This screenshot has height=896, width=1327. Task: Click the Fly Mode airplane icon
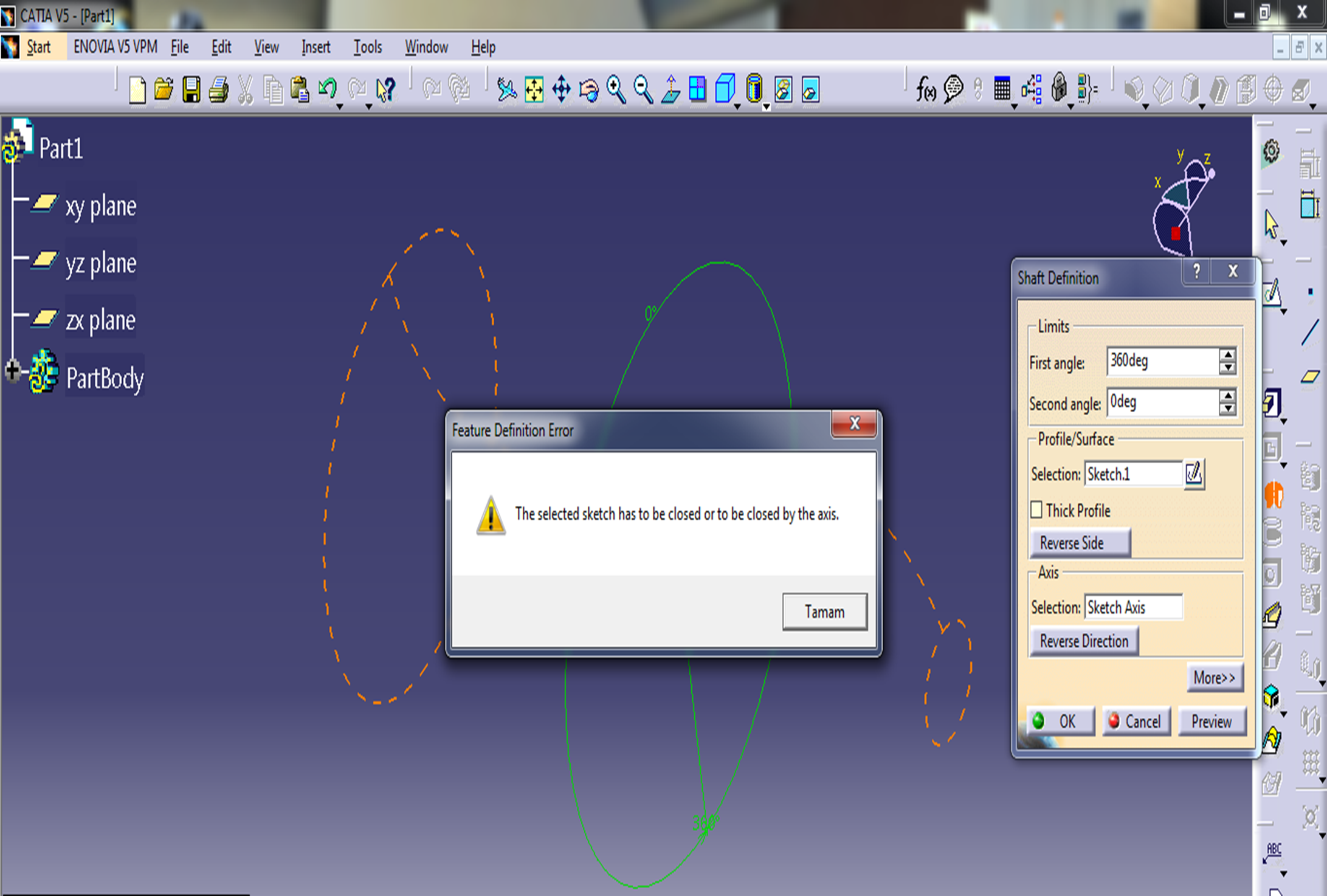point(506,90)
